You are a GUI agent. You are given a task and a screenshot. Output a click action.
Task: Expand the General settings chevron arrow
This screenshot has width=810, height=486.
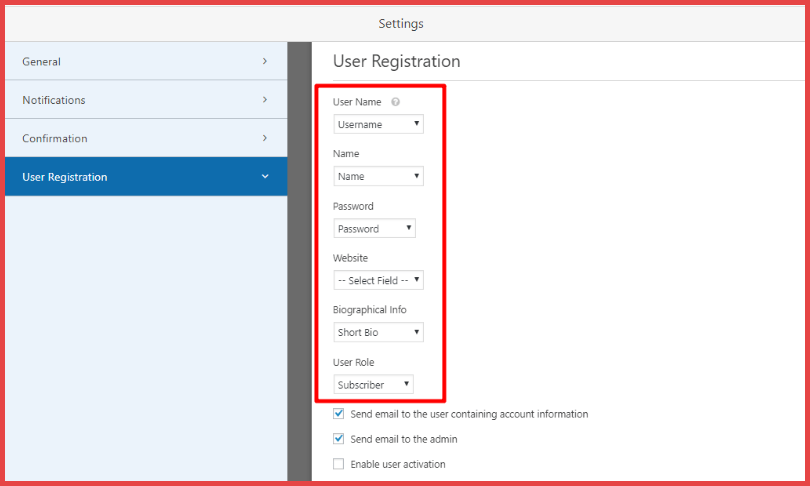(265, 61)
